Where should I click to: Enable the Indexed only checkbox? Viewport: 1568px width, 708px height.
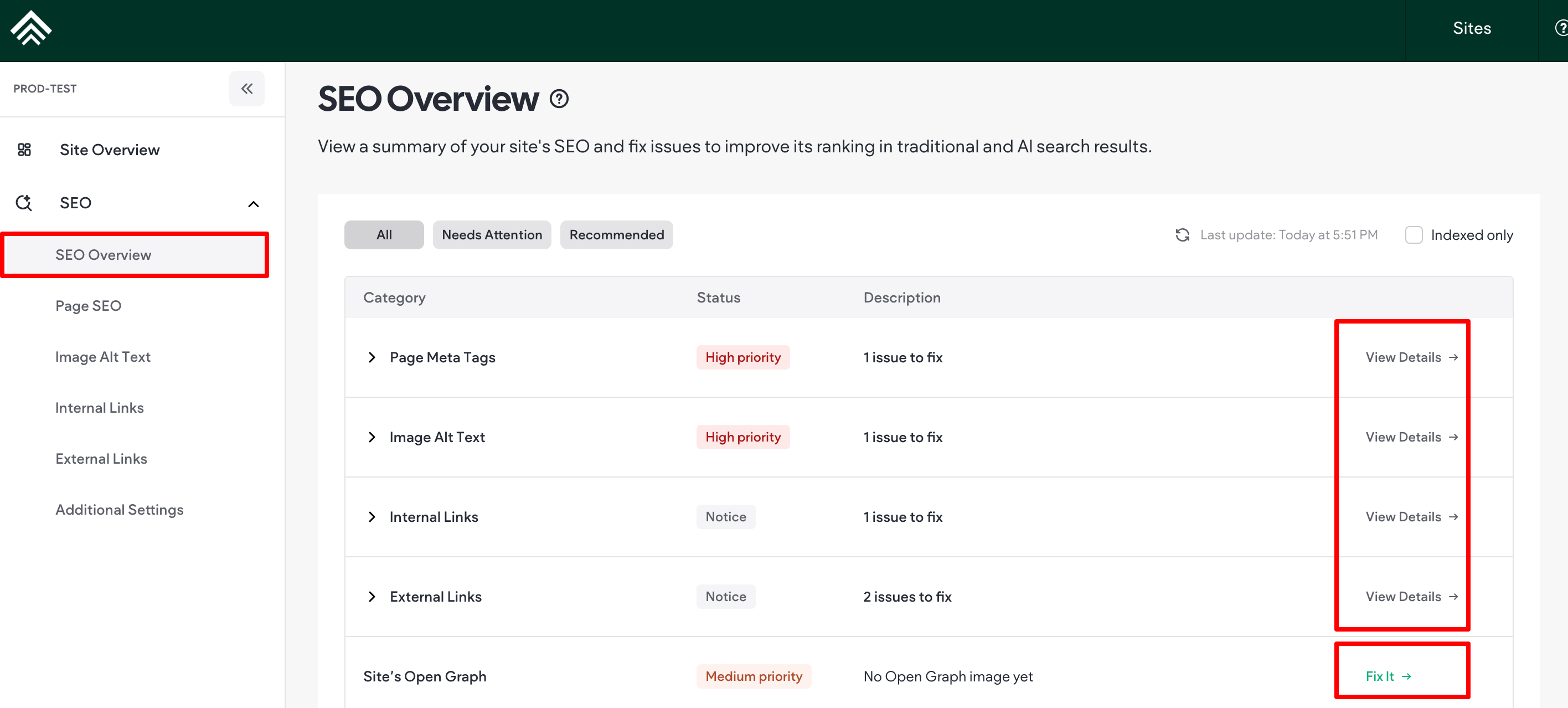coord(1414,235)
